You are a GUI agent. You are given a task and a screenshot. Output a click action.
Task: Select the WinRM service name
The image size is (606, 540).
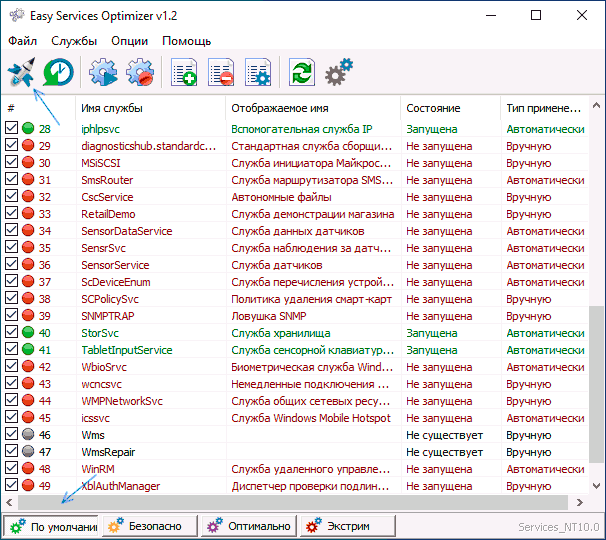coord(98,469)
